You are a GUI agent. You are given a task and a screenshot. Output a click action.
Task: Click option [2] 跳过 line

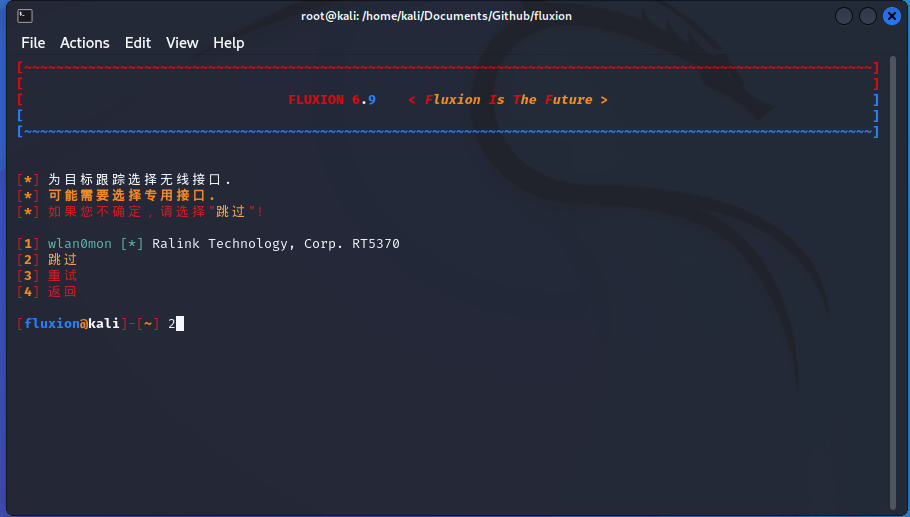click(47, 259)
